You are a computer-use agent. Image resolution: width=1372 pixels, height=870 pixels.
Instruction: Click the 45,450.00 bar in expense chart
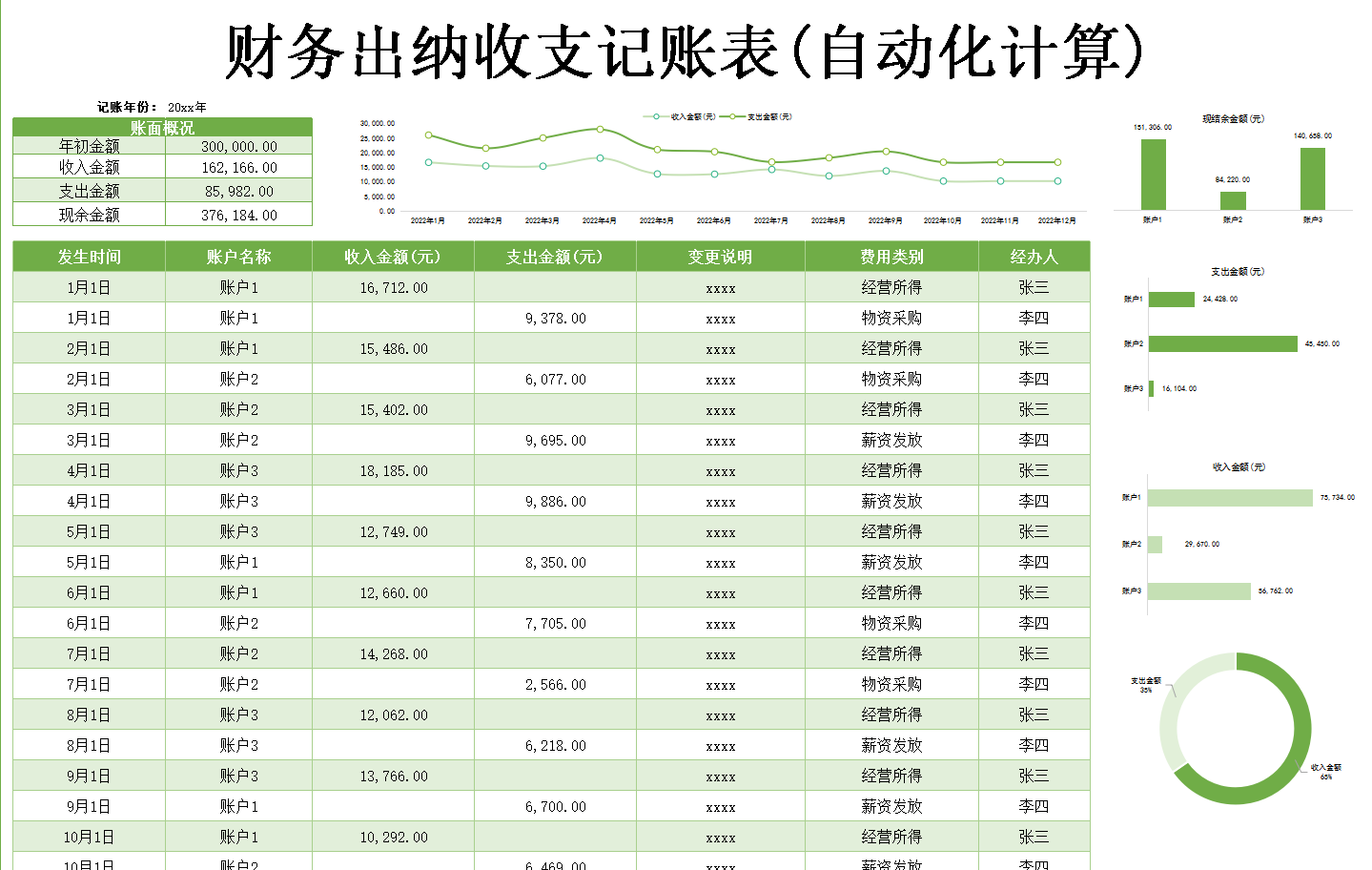[1223, 343]
